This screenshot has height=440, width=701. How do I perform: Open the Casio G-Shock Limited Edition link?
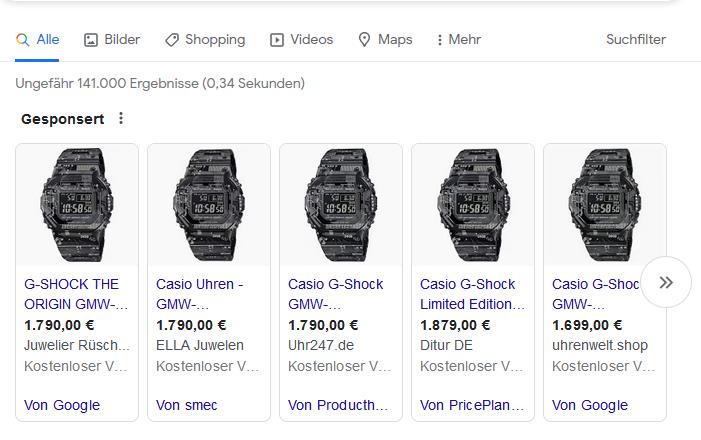tap(472, 294)
